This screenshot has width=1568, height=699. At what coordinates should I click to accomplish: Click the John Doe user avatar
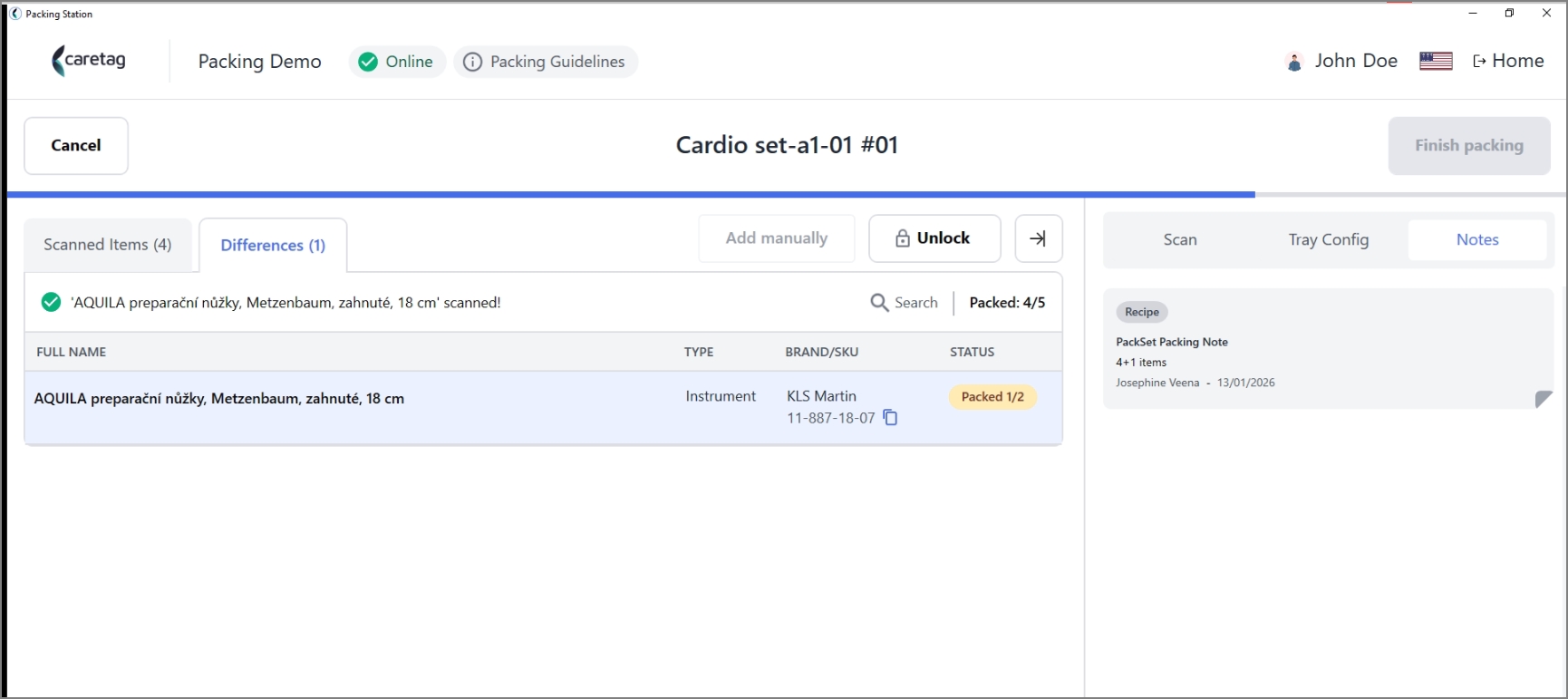pyautogui.click(x=1294, y=62)
